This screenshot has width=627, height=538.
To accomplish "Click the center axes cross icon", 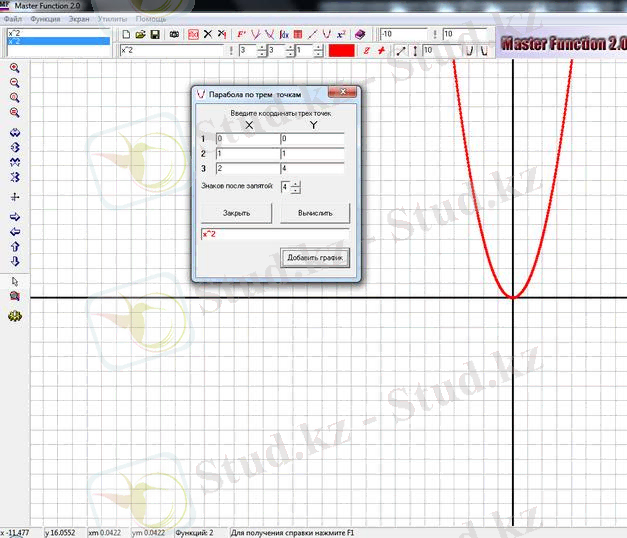I will 14,197.
